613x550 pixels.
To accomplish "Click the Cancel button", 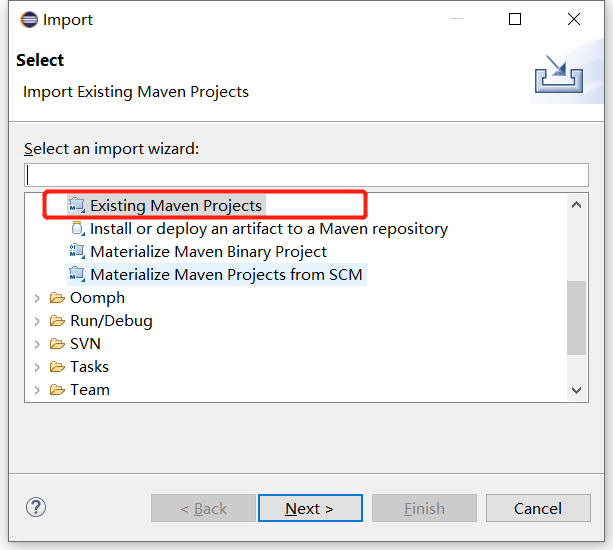I will point(538,508).
